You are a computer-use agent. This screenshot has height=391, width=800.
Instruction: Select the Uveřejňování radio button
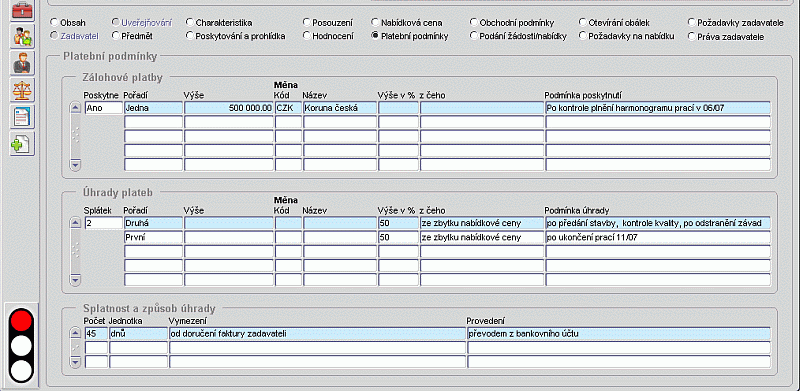[x=115, y=23]
